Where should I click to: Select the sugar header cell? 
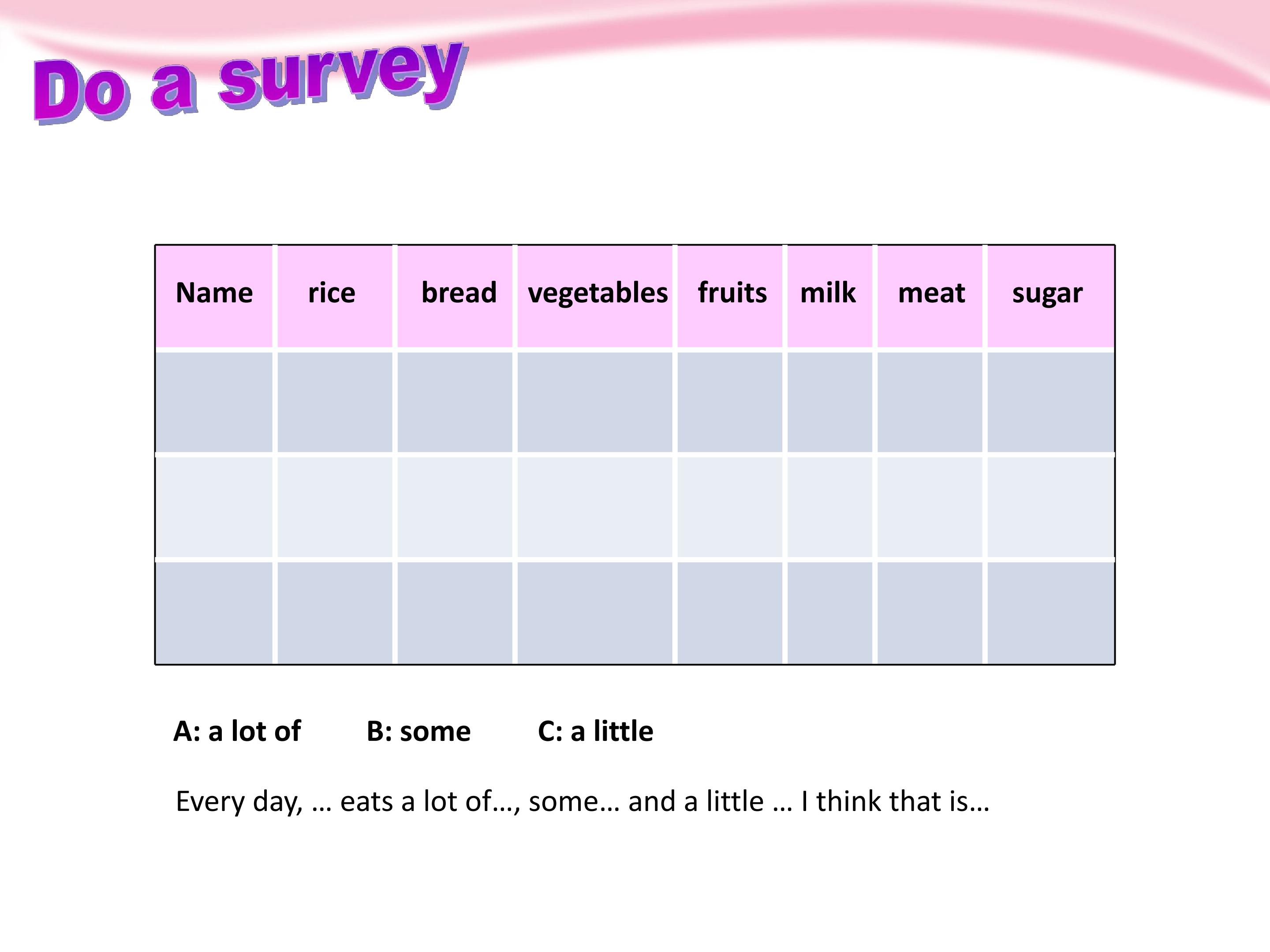1051,296
